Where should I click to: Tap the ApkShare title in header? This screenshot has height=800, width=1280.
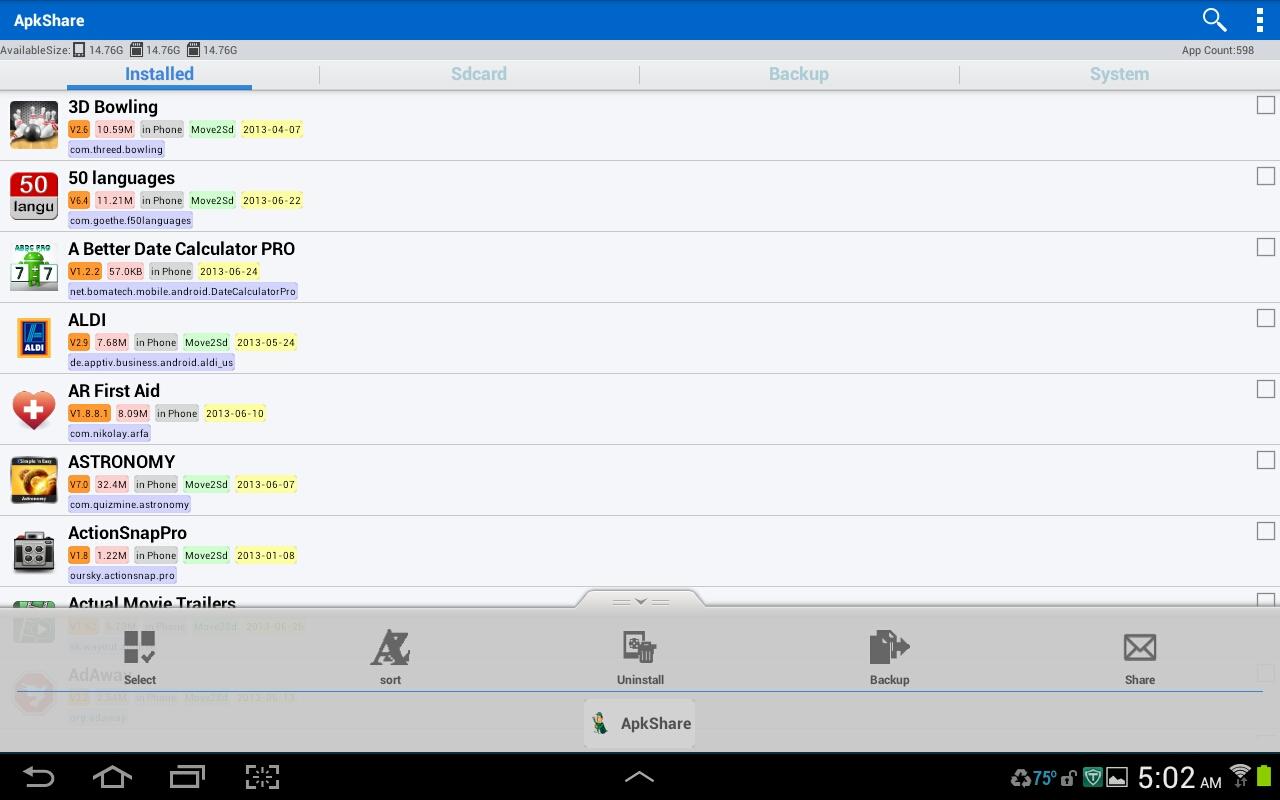click(49, 20)
